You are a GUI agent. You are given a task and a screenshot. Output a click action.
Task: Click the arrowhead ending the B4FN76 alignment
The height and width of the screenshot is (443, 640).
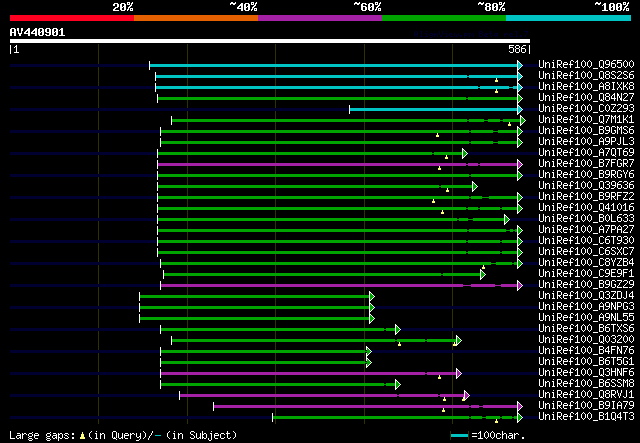point(369,352)
